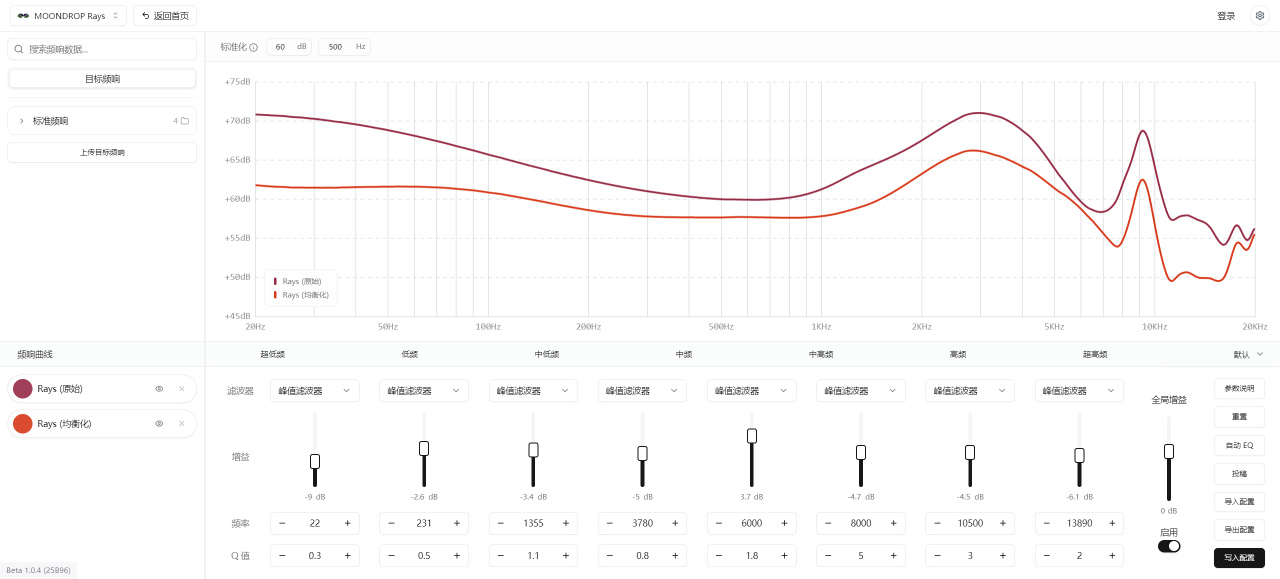Increase frequency 10500 with plus

pyautogui.click(x=1002, y=523)
